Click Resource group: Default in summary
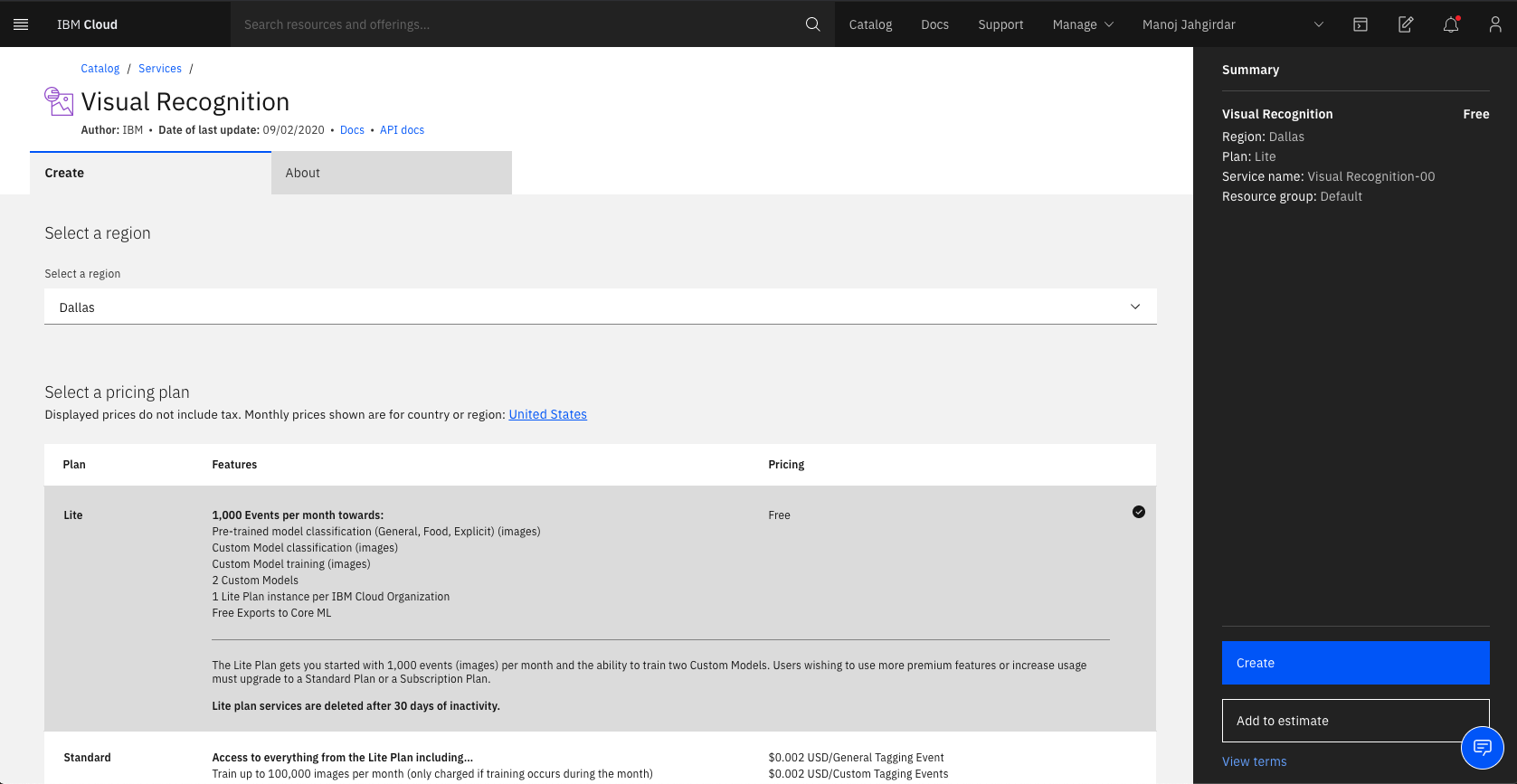1517x784 pixels. [1292, 196]
